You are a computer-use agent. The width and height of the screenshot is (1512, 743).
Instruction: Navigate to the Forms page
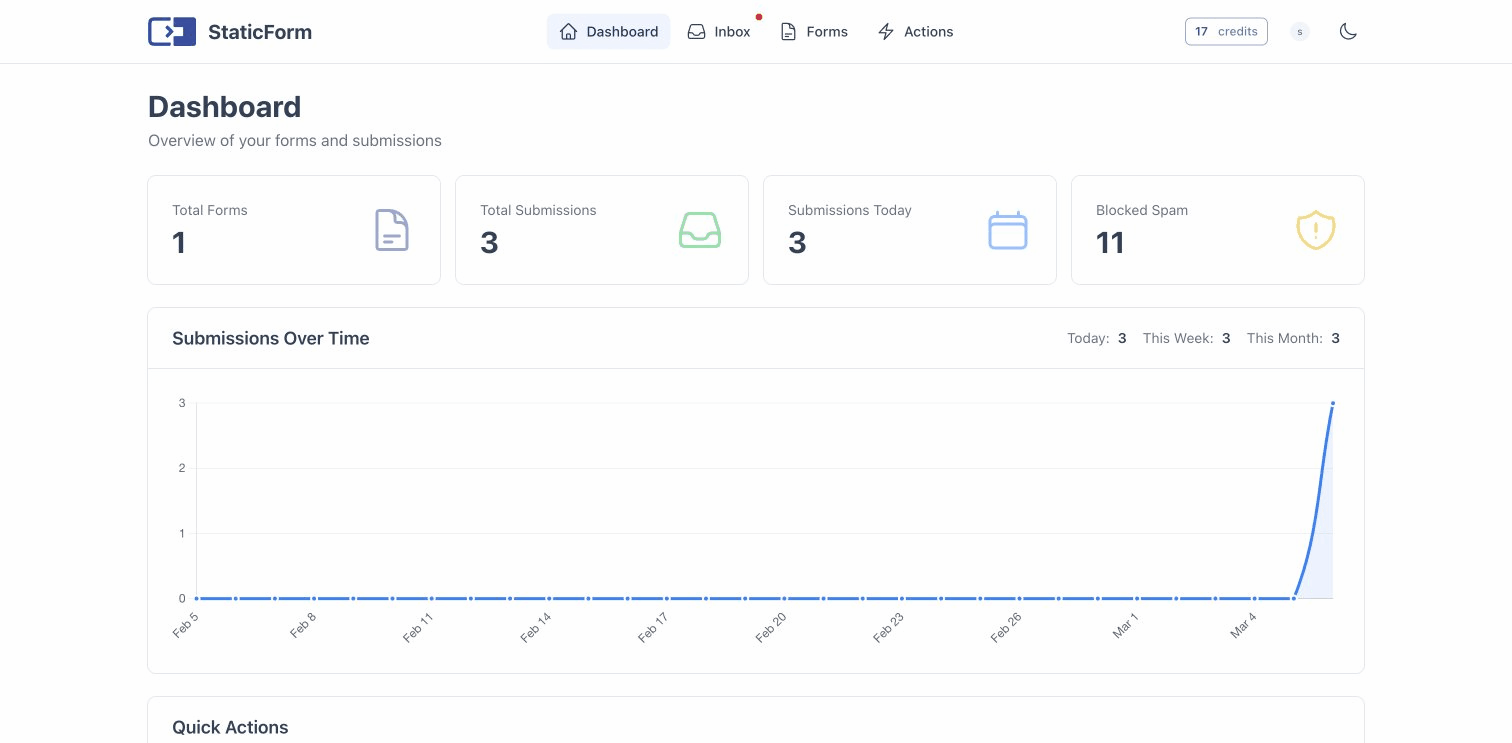(x=827, y=31)
